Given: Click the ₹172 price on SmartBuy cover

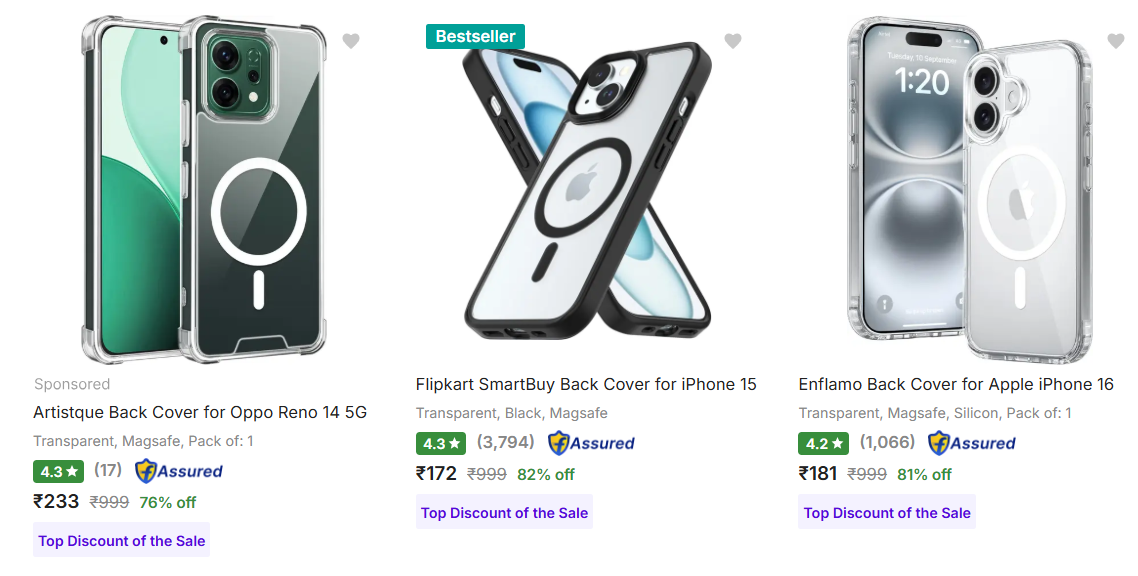Looking at the screenshot, I should 437,473.
